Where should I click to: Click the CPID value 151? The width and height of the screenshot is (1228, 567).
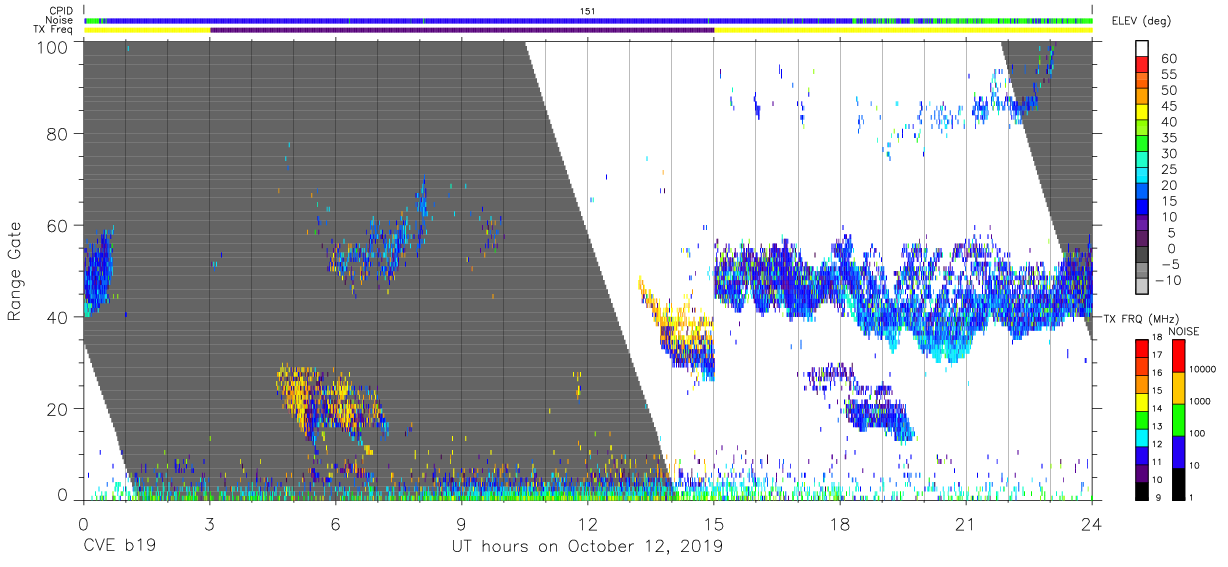tap(588, 11)
